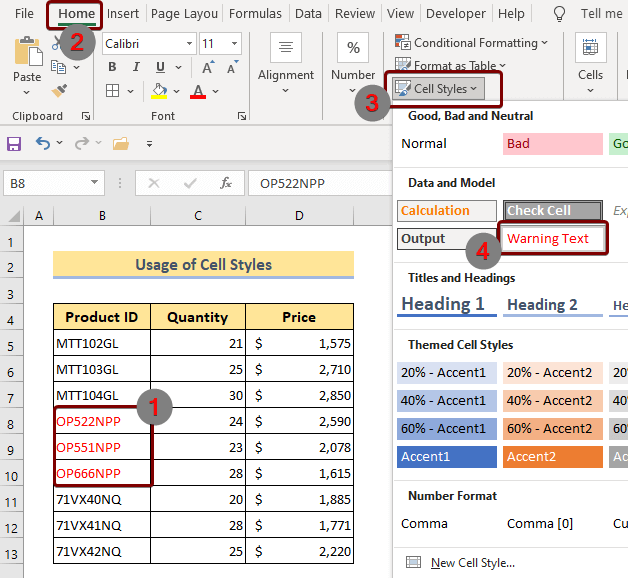Open font name Calibri dropdown
Image resolution: width=628 pixels, height=578 pixels.
pyautogui.click(x=189, y=43)
